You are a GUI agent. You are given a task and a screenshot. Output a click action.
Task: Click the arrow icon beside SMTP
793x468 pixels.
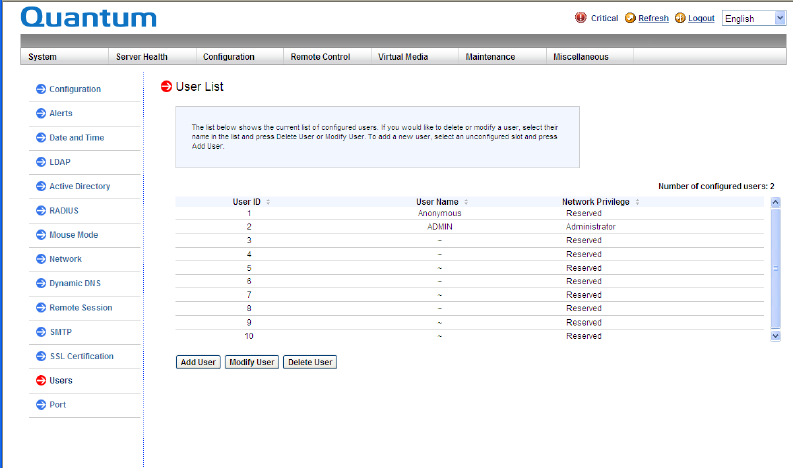(x=41, y=332)
